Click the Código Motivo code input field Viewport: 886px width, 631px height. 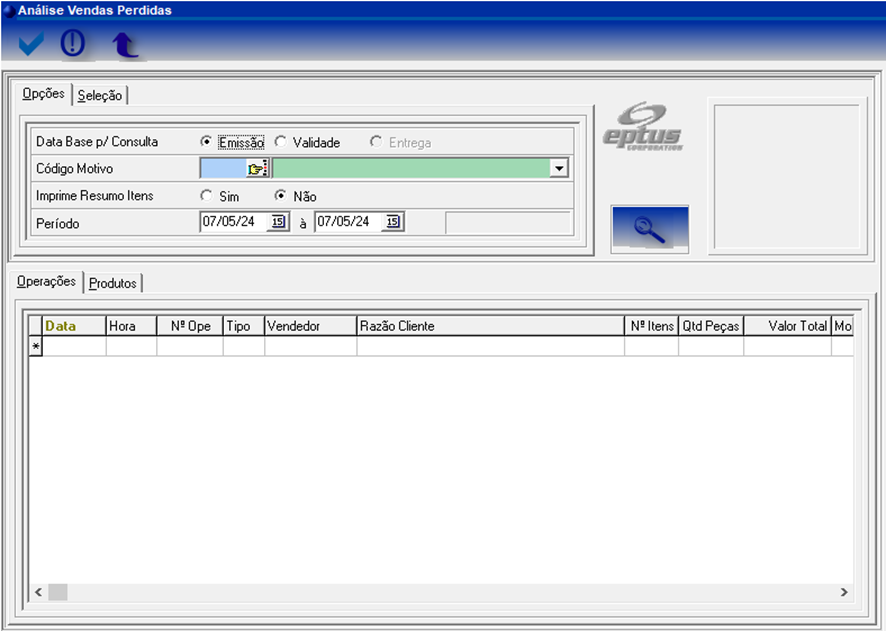point(223,169)
